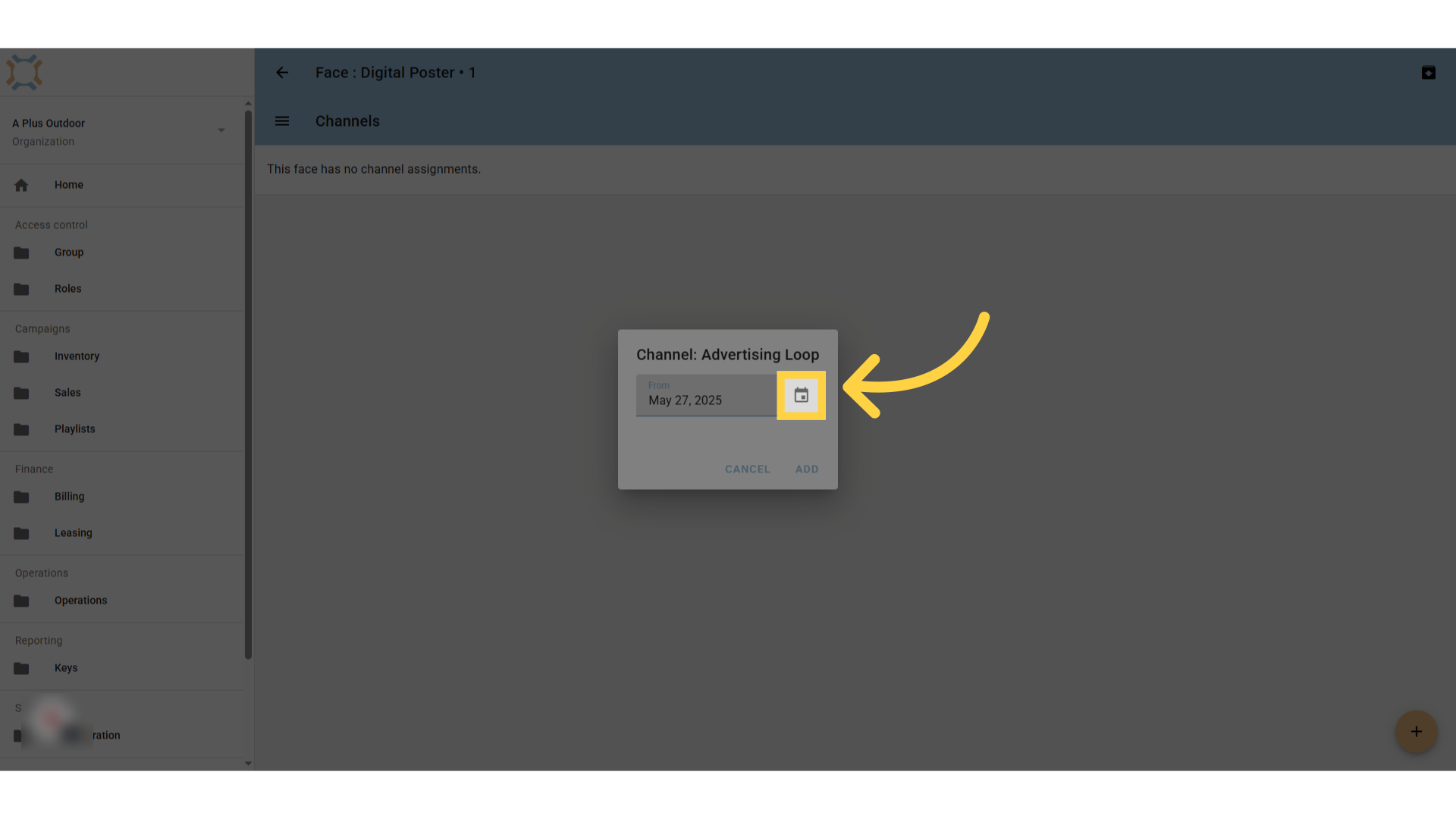Click the Home house icon

[x=21, y=185]
